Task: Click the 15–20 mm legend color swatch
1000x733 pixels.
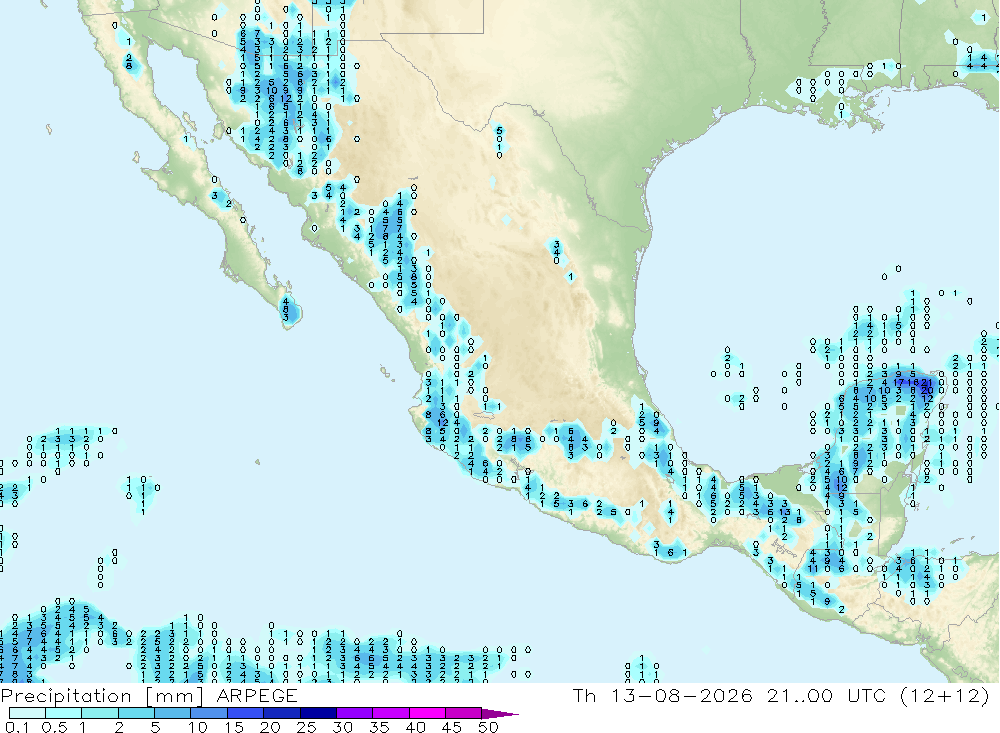Action: pos(246,713)
